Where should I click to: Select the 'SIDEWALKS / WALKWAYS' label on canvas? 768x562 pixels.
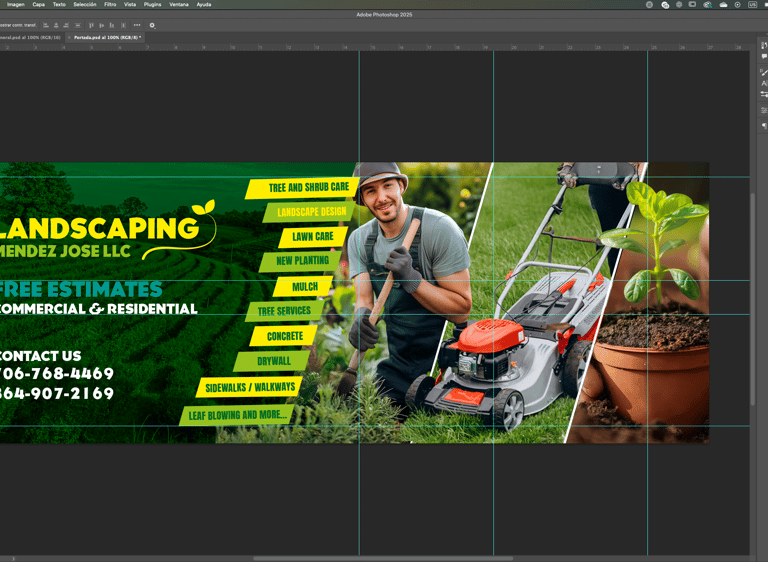coord(250,388)
